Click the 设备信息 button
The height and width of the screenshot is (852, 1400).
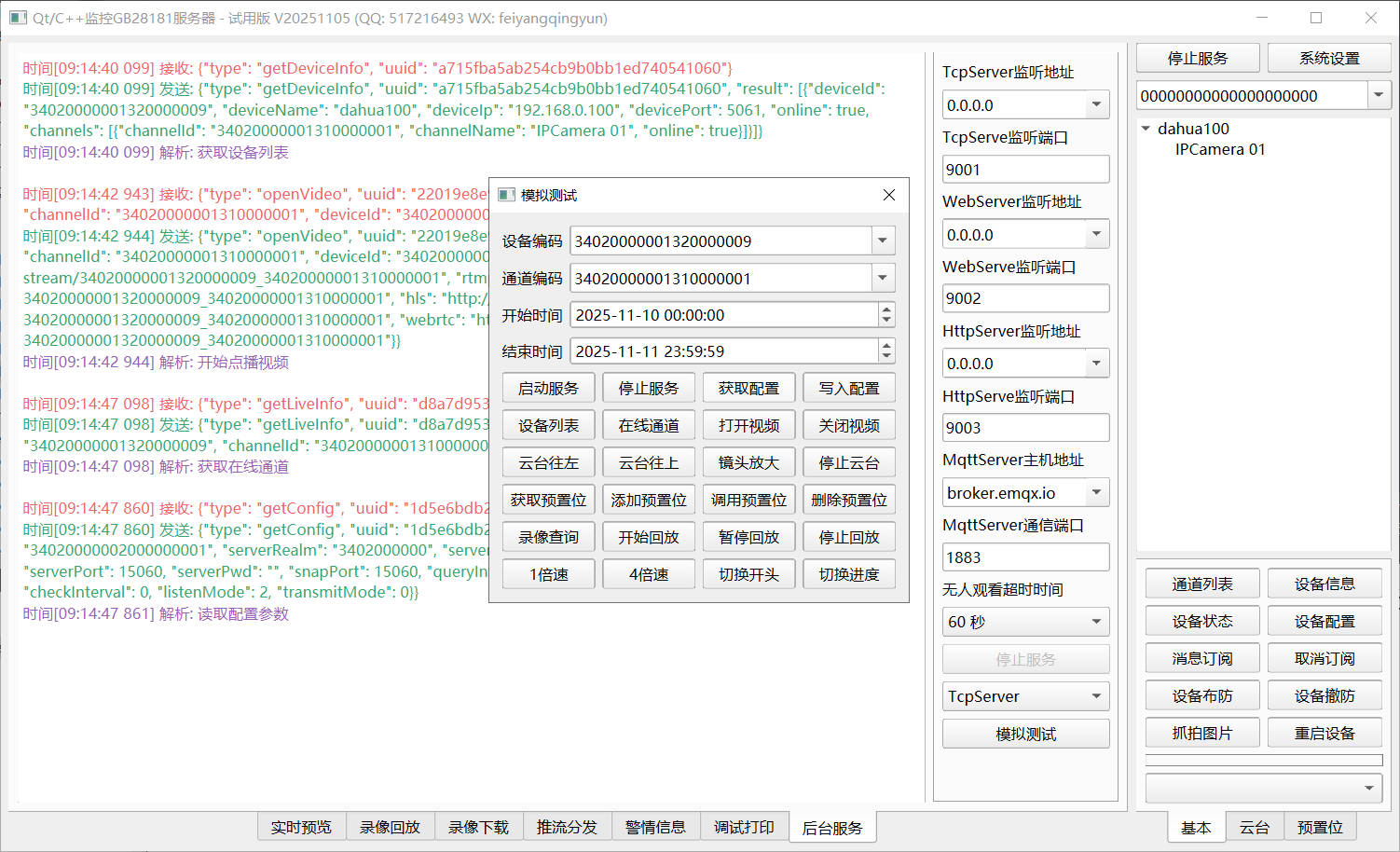point(1325,584)
